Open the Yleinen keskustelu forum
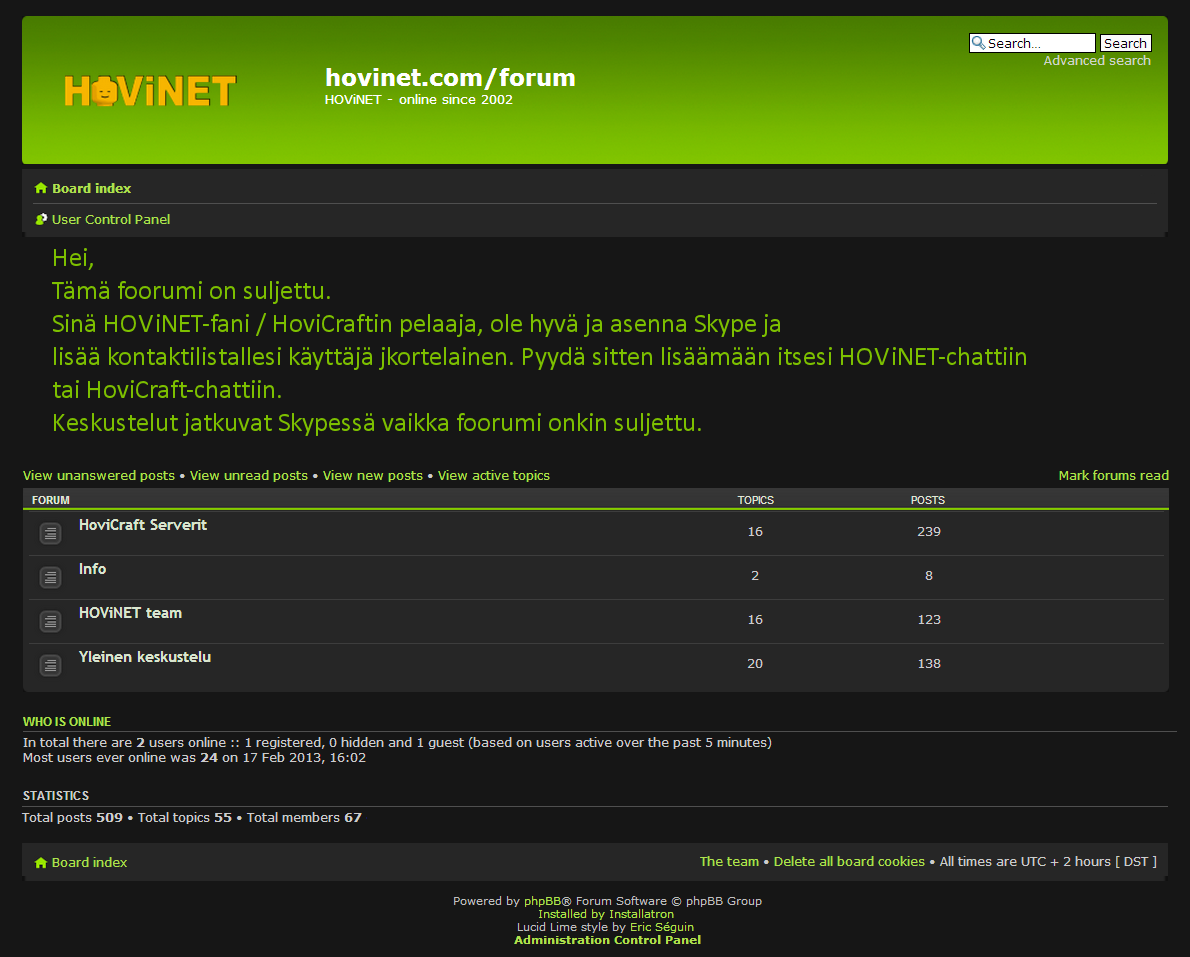The image size is (1190, 957). coord(145,657)
